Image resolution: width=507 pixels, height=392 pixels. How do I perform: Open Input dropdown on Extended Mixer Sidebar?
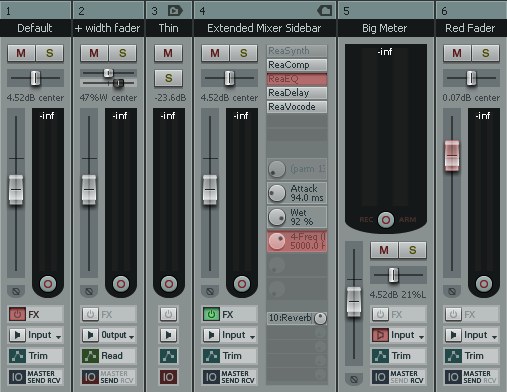(x=239, y=335)
